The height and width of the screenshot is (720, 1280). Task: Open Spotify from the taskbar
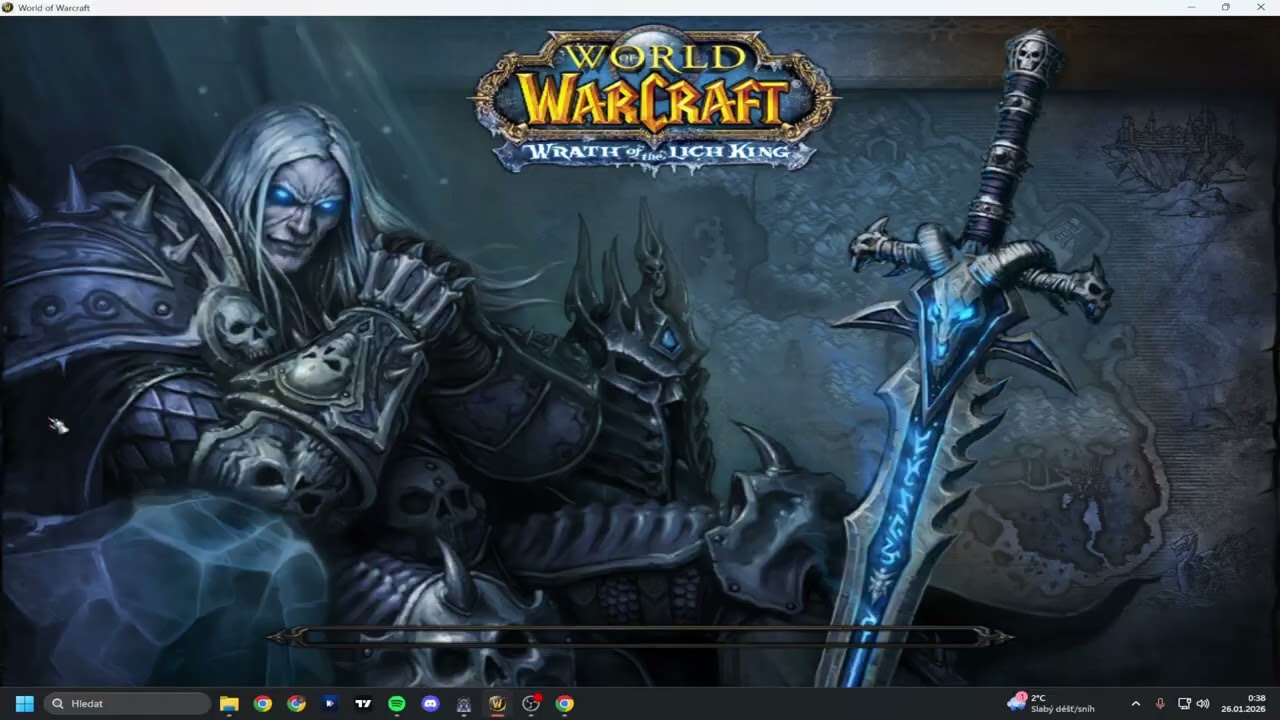point(396,703)
